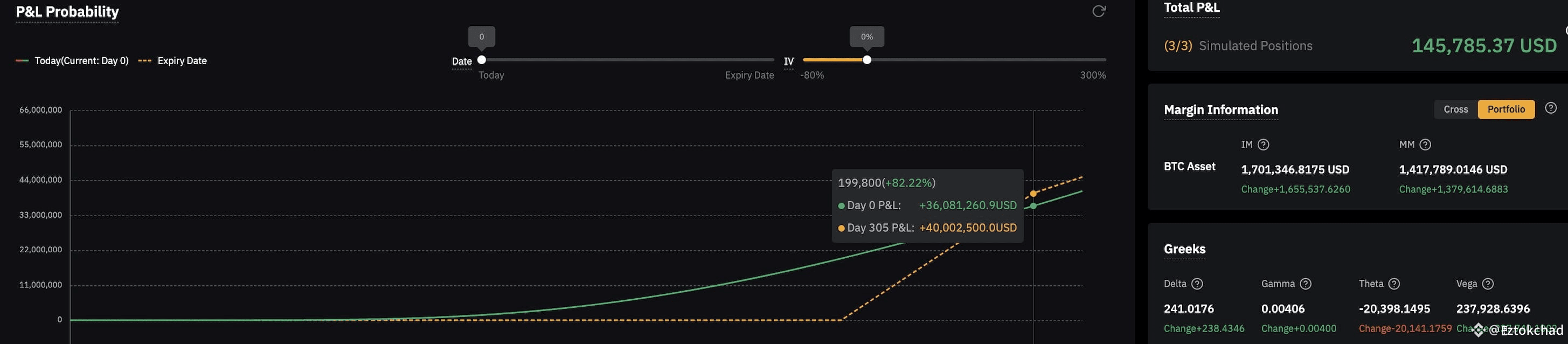Click the Greeks heading
The image size is (1568, 344).
[x=1184, y=249]
